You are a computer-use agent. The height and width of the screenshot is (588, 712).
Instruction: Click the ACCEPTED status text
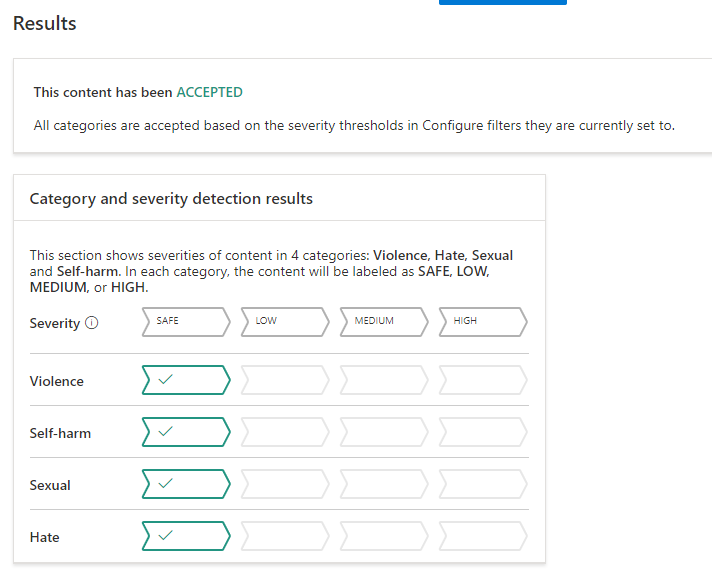click(x=209, y=92)
